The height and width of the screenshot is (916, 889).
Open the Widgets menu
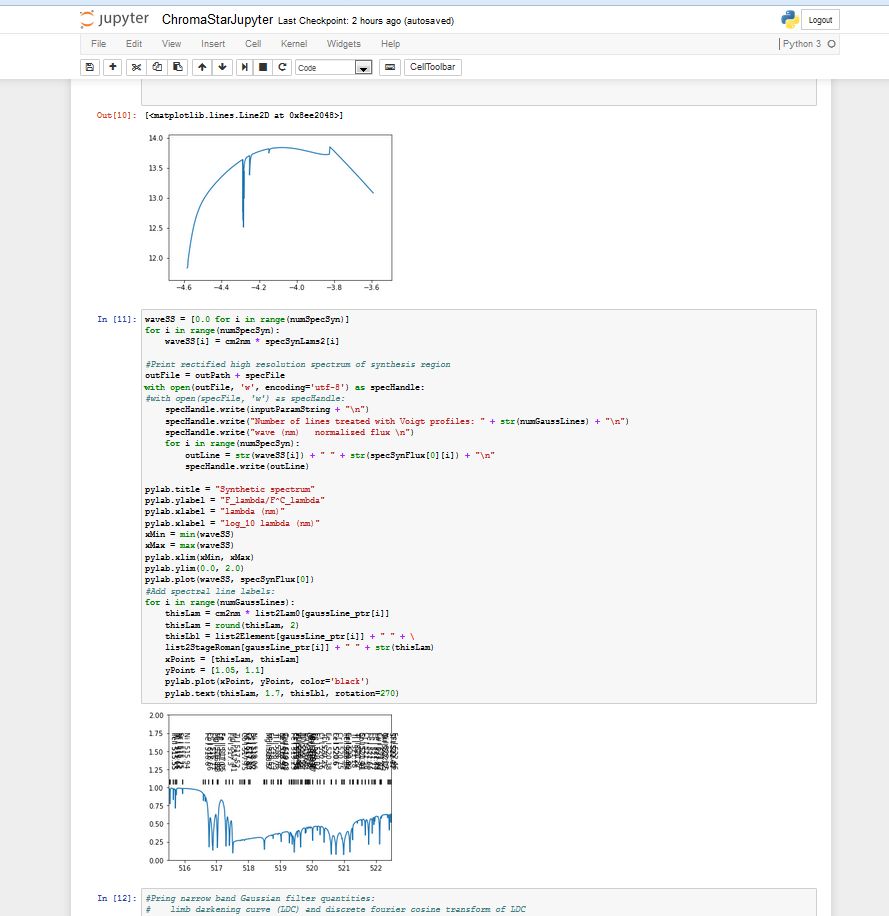tap(343, 44)
